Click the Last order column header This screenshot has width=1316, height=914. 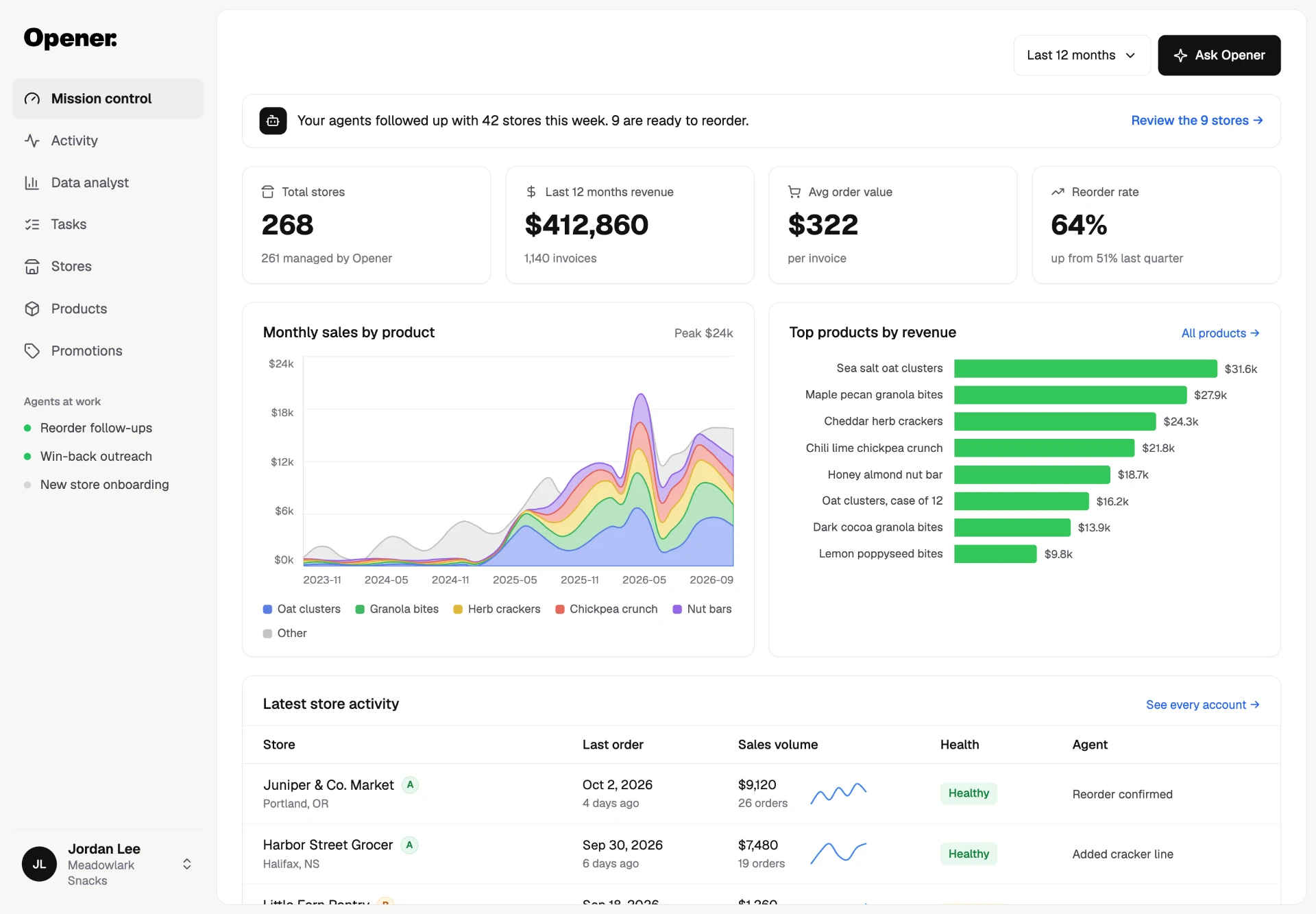tap(613, 745)
